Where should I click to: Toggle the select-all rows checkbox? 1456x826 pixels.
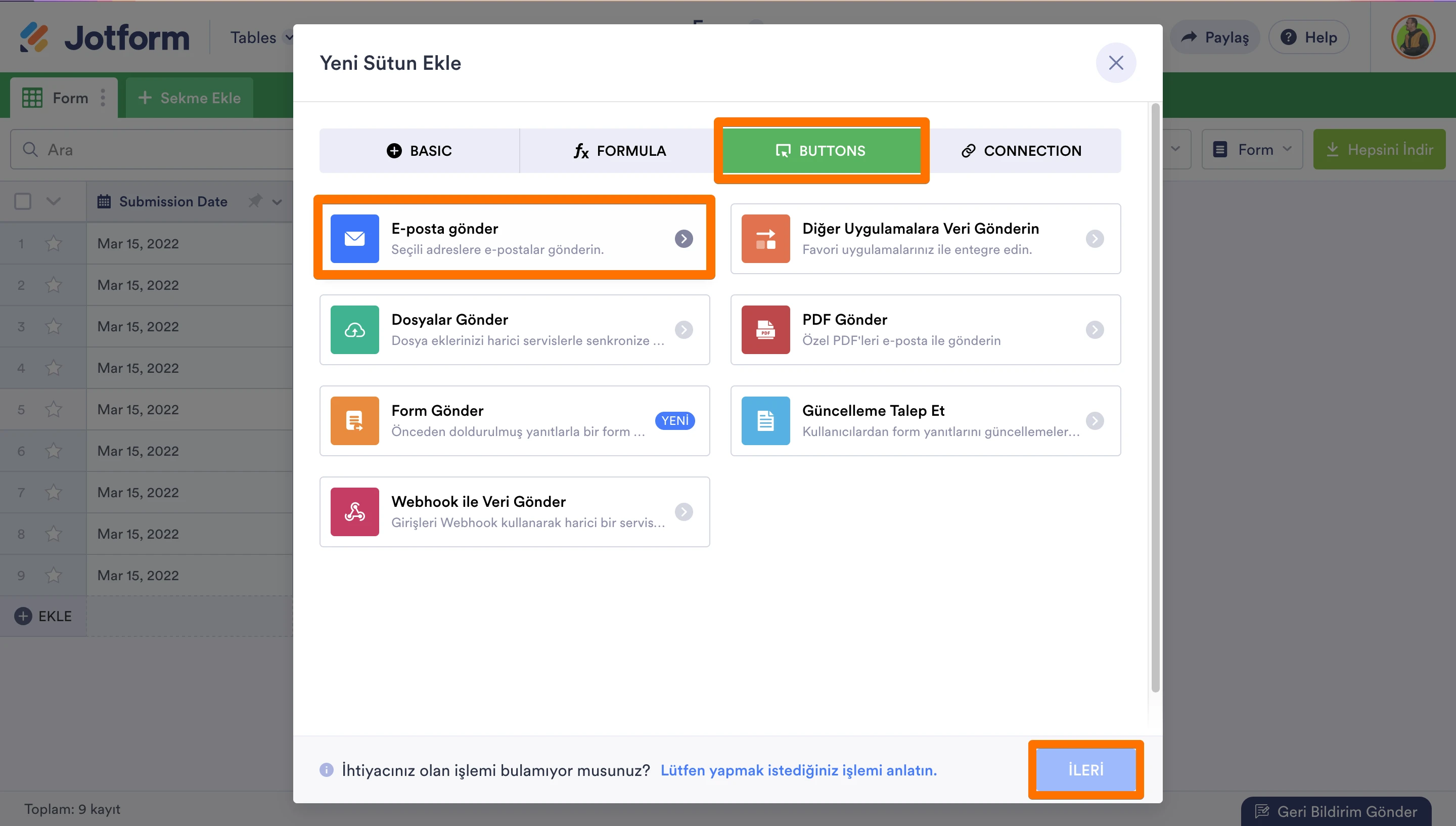(x=23, y=201)
